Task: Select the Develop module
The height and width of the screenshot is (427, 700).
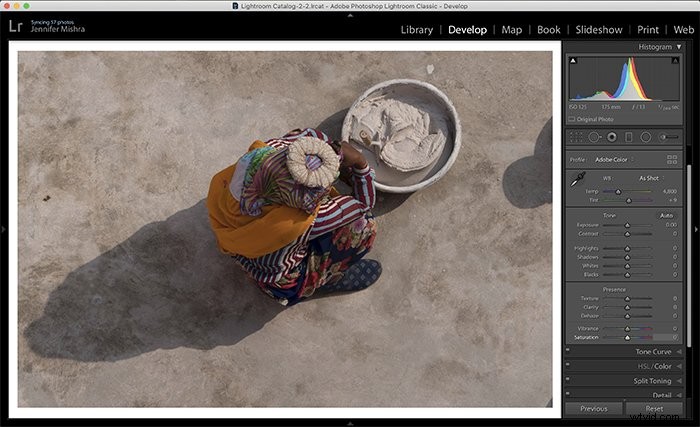Action: tap(467, 30)
